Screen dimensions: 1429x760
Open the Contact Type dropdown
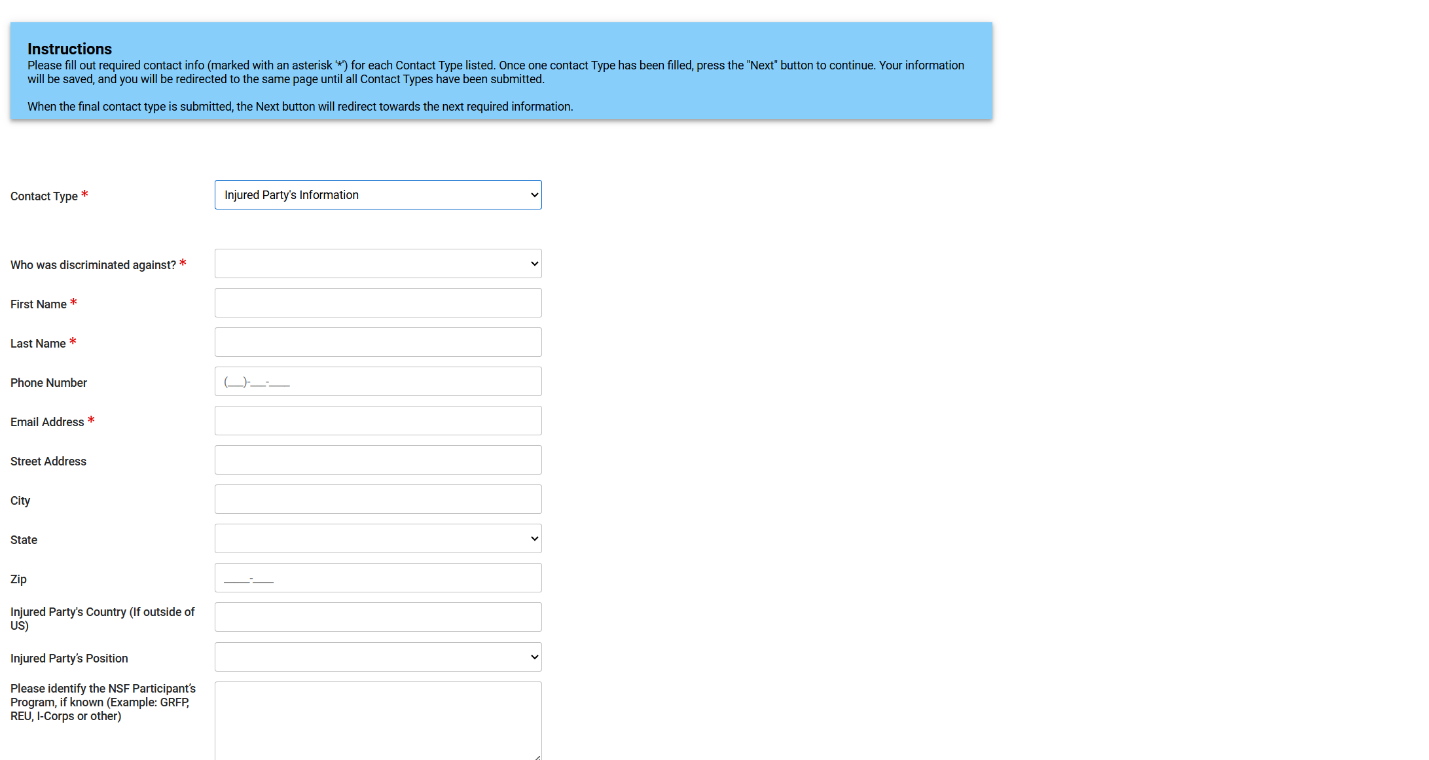coord(377,195)
